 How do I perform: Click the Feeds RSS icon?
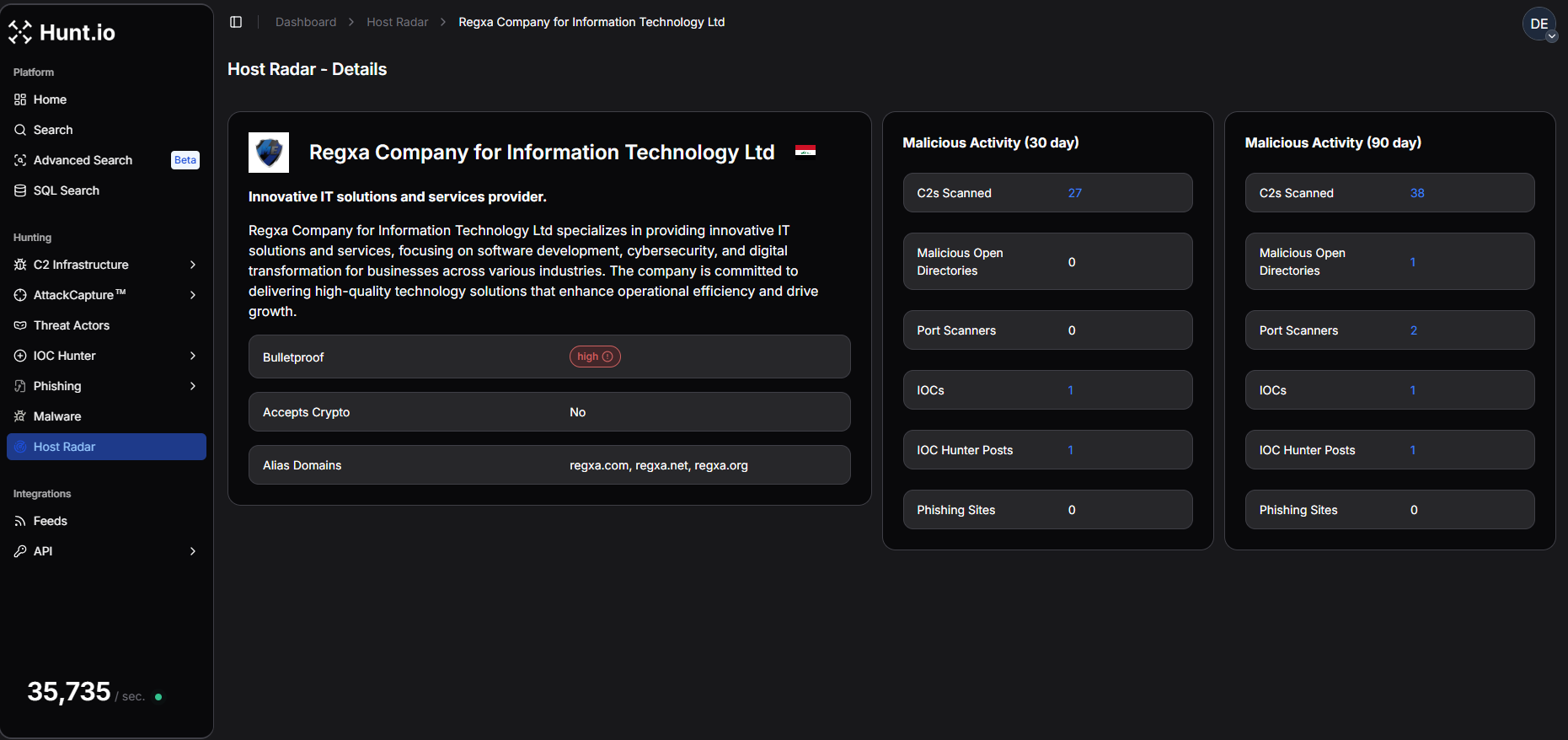point(20,521)
